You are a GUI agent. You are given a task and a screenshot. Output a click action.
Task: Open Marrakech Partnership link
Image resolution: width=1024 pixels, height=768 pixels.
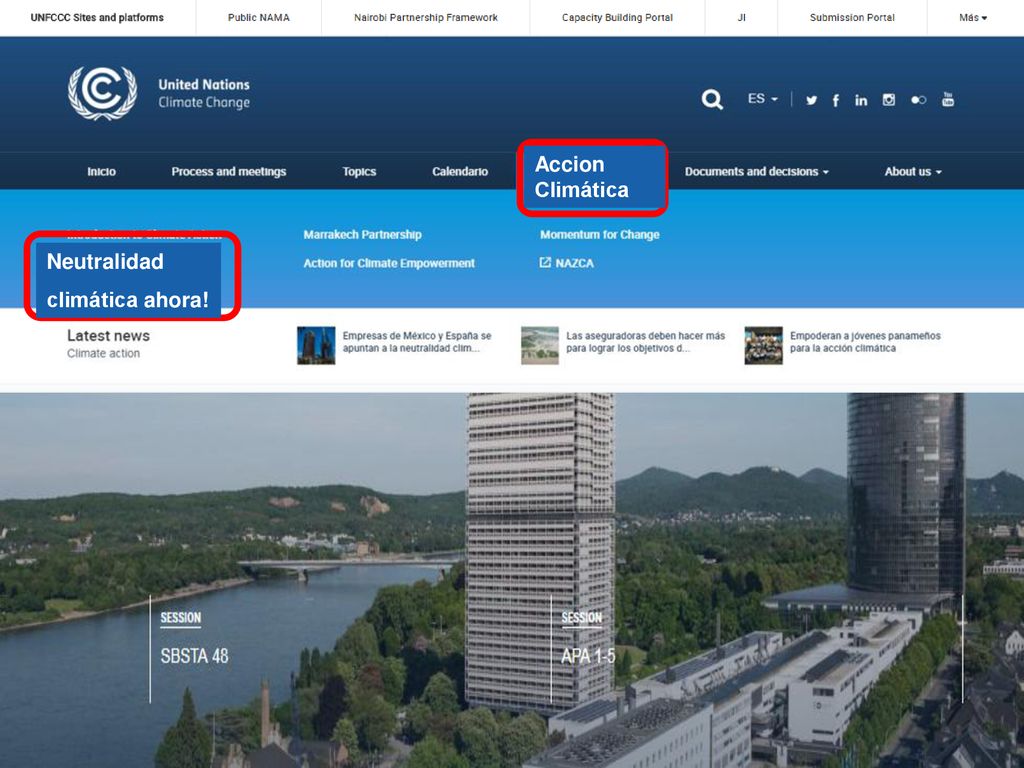coord(362,234)
